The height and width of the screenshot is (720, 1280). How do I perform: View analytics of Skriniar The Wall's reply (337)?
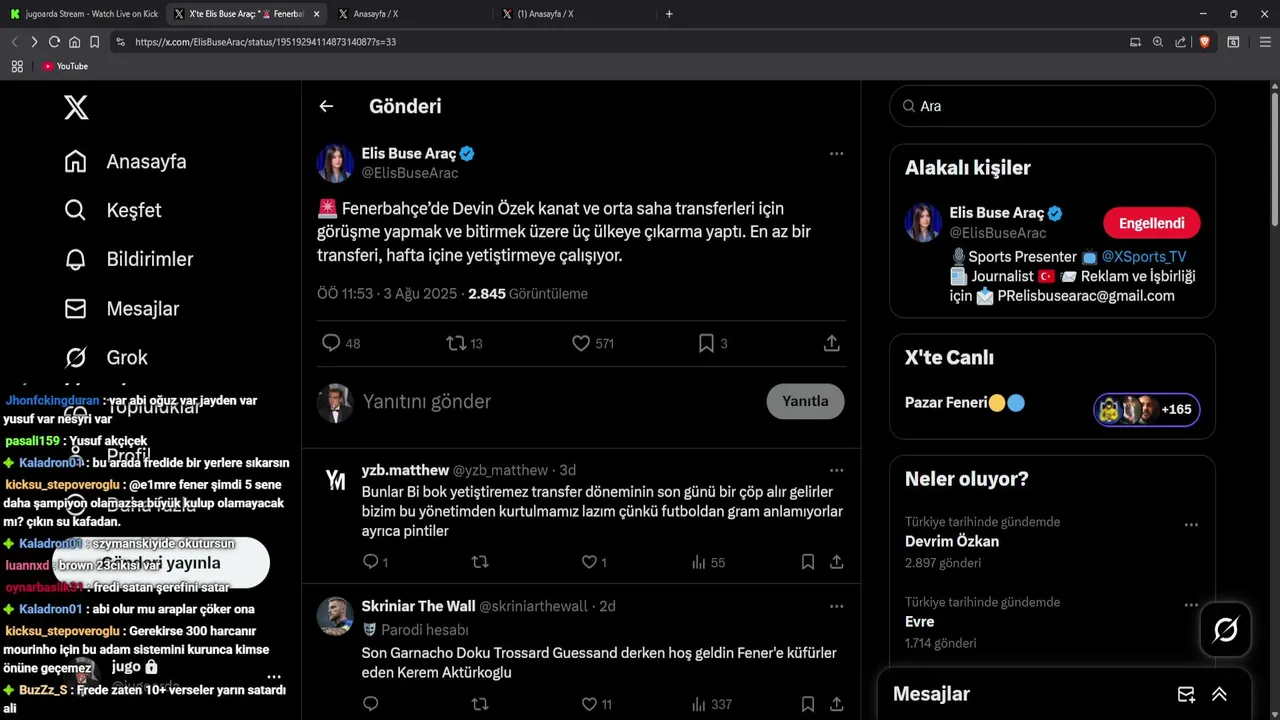click(711, 704)
